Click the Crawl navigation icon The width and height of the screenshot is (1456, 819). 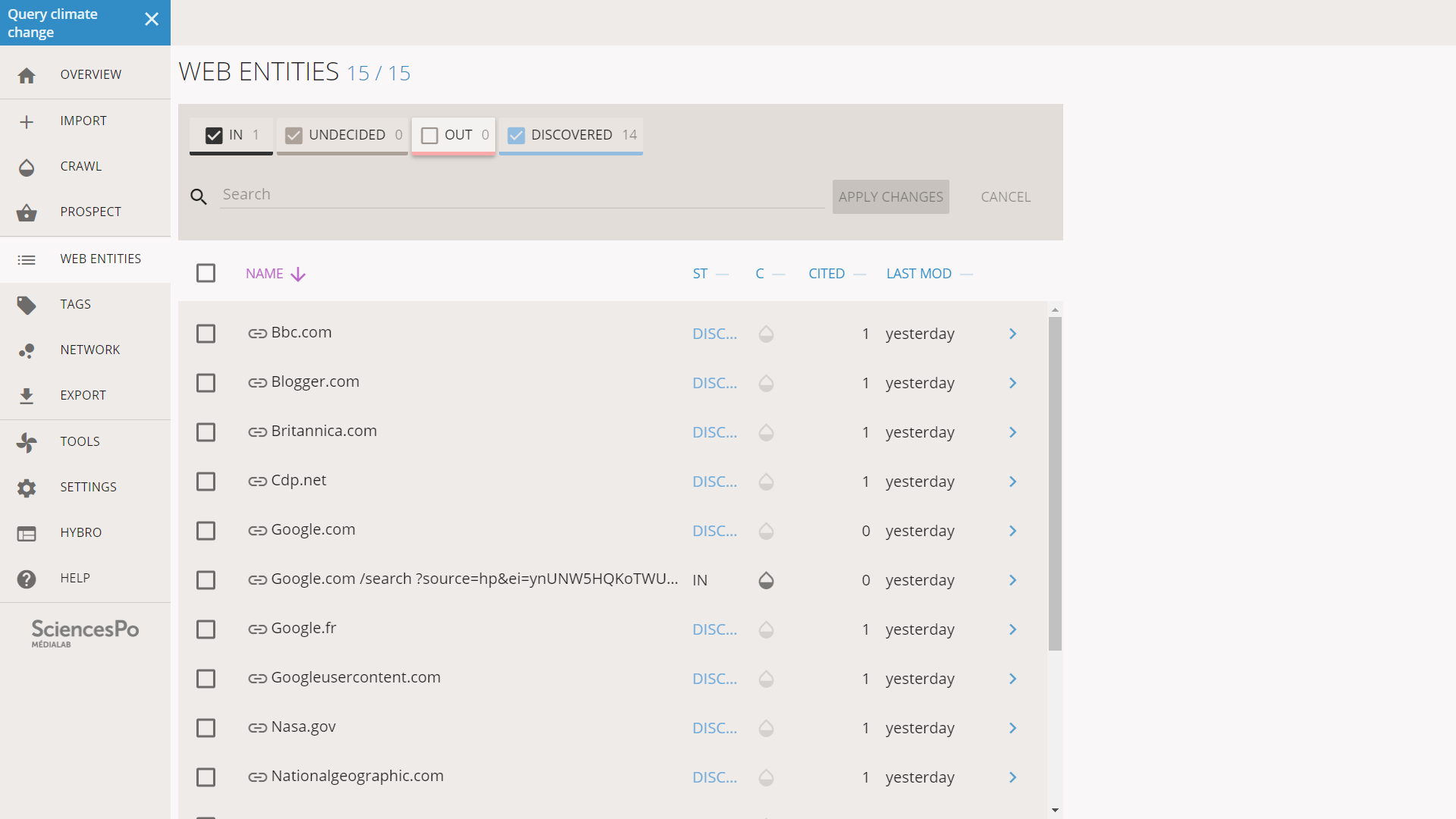point(27,167)
